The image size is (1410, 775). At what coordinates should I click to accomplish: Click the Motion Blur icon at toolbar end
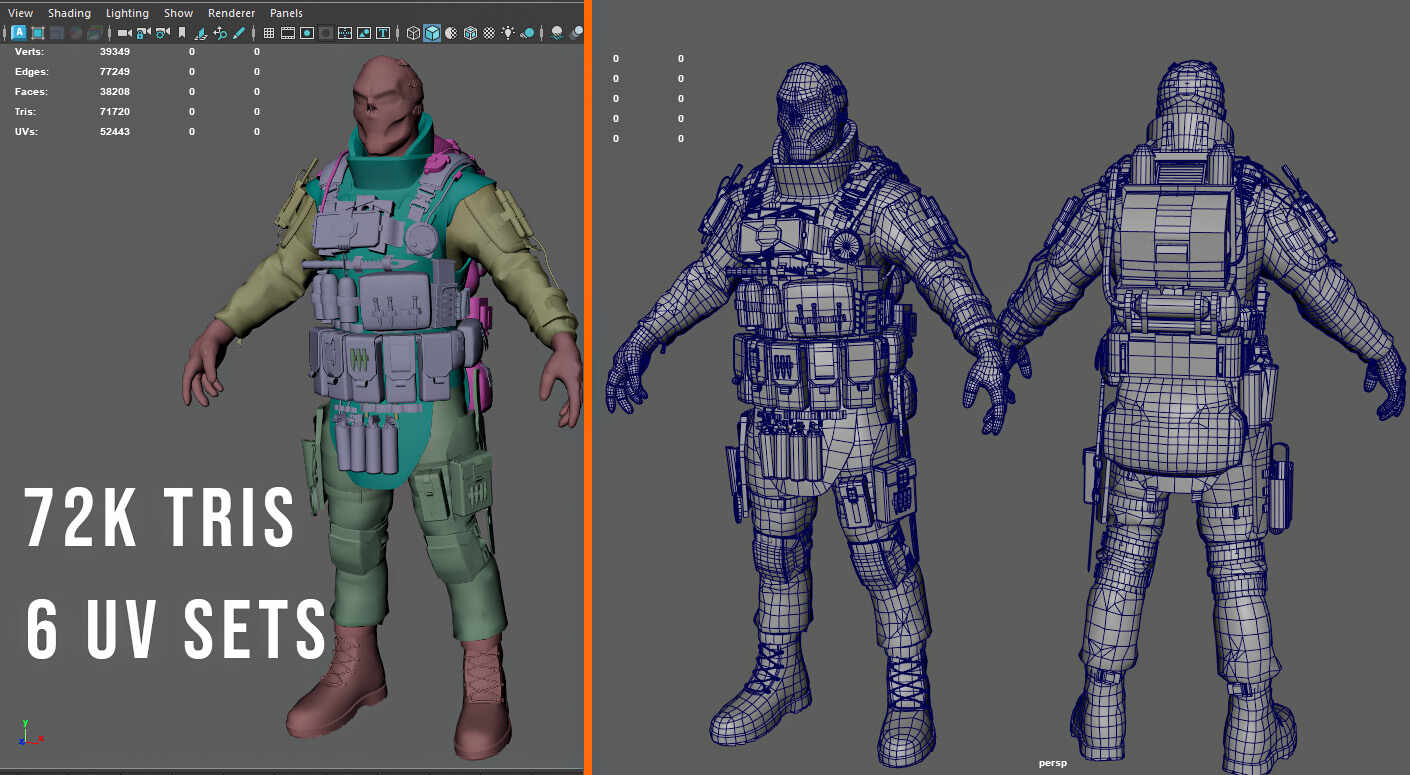click(x=577, y=33)
